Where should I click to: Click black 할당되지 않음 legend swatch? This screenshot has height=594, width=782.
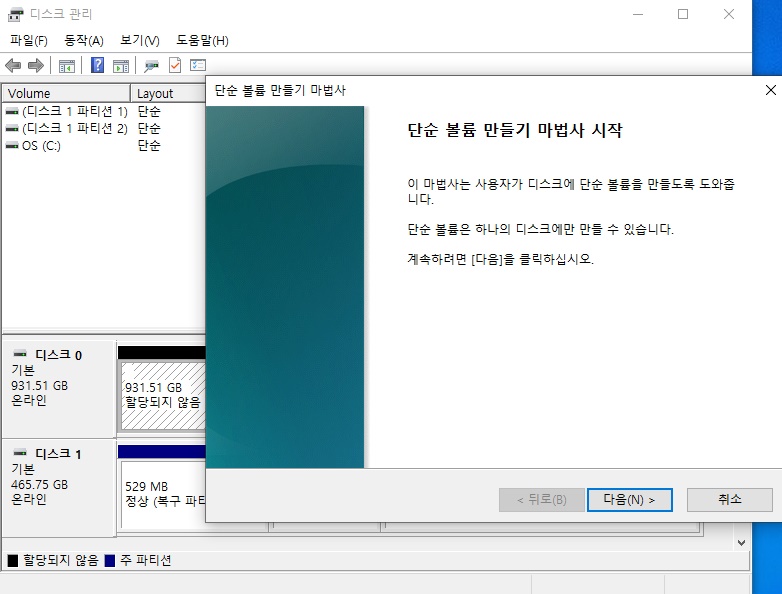pos(12,561)
